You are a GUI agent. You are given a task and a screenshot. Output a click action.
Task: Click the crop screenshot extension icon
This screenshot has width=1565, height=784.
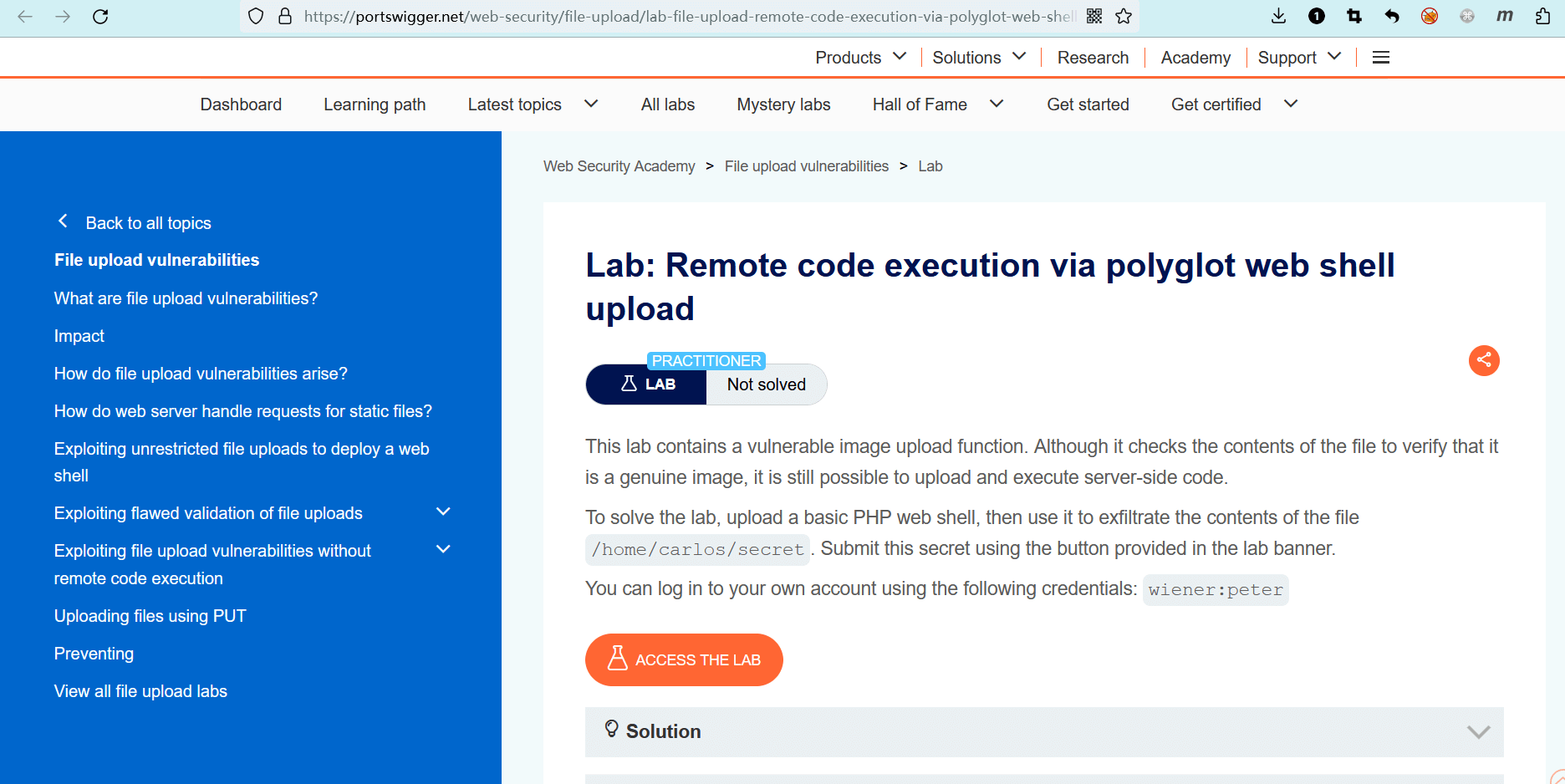click(1354, 17)
